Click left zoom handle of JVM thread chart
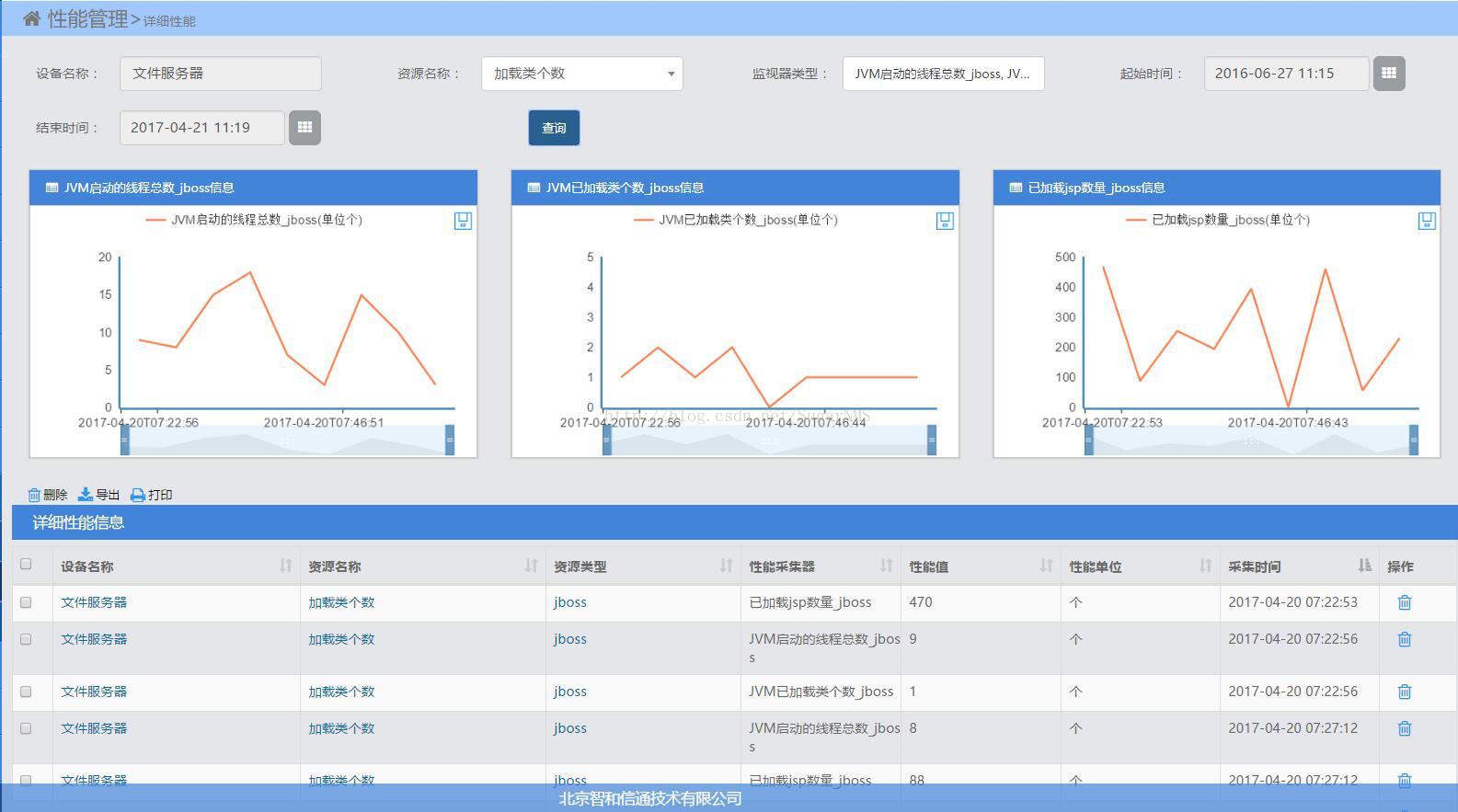The image size is (1458, 812). [125, 440]
